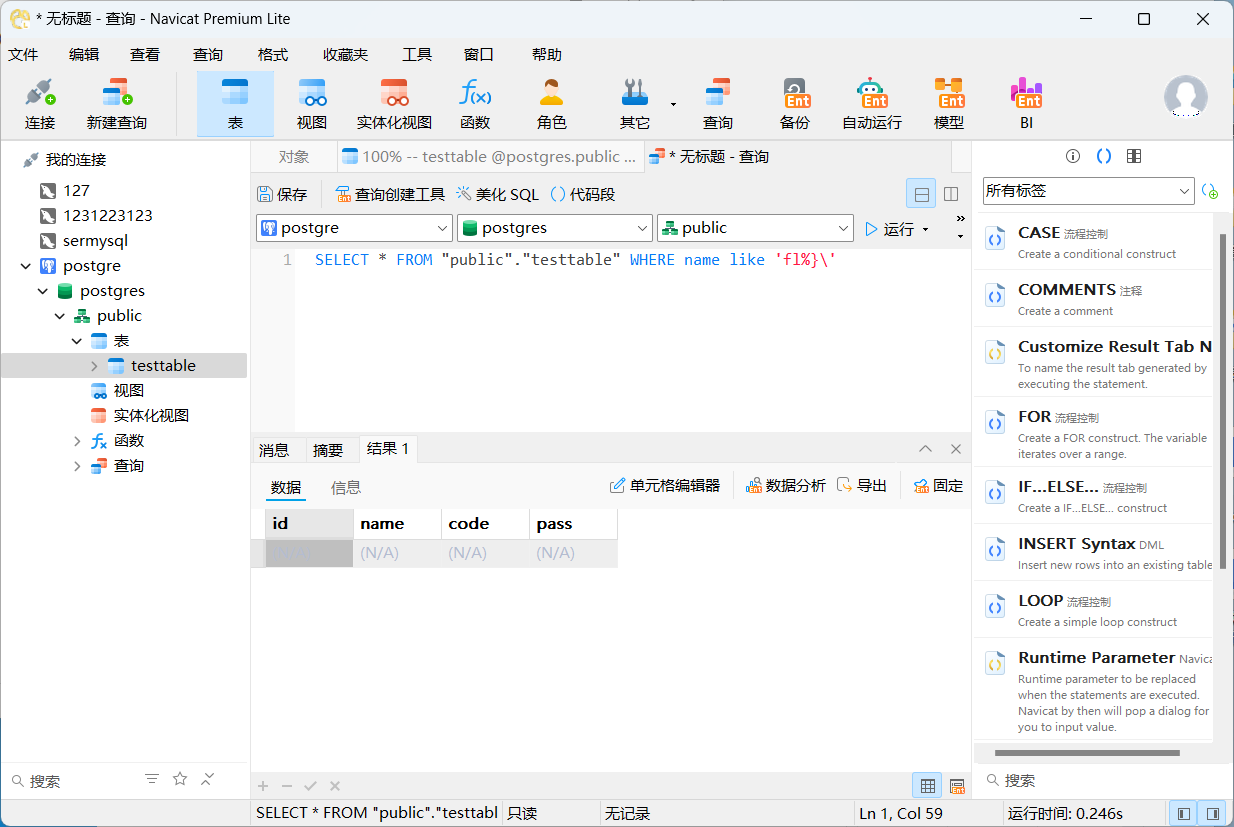Screen dimensions: 1234x827
Task: Open the Function (函数) toolbar icon
Action: [475, 104]
